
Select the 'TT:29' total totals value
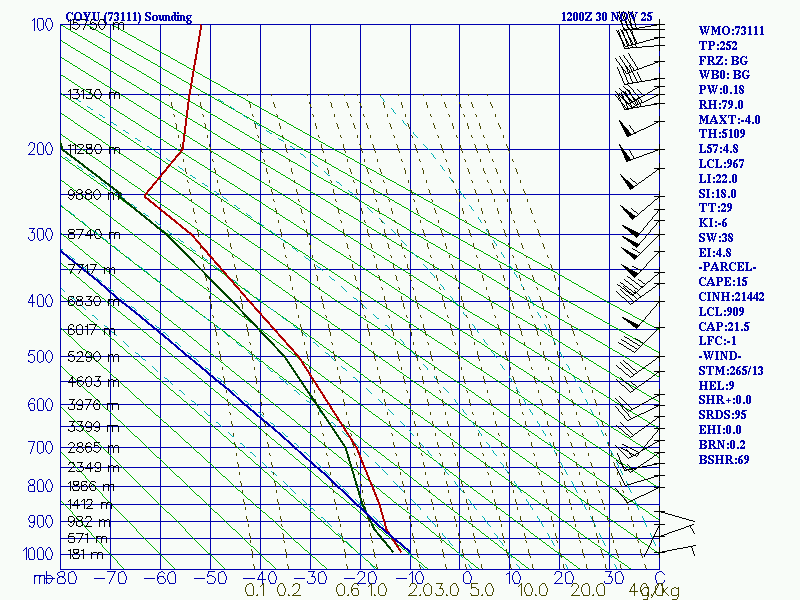point(715,208)
